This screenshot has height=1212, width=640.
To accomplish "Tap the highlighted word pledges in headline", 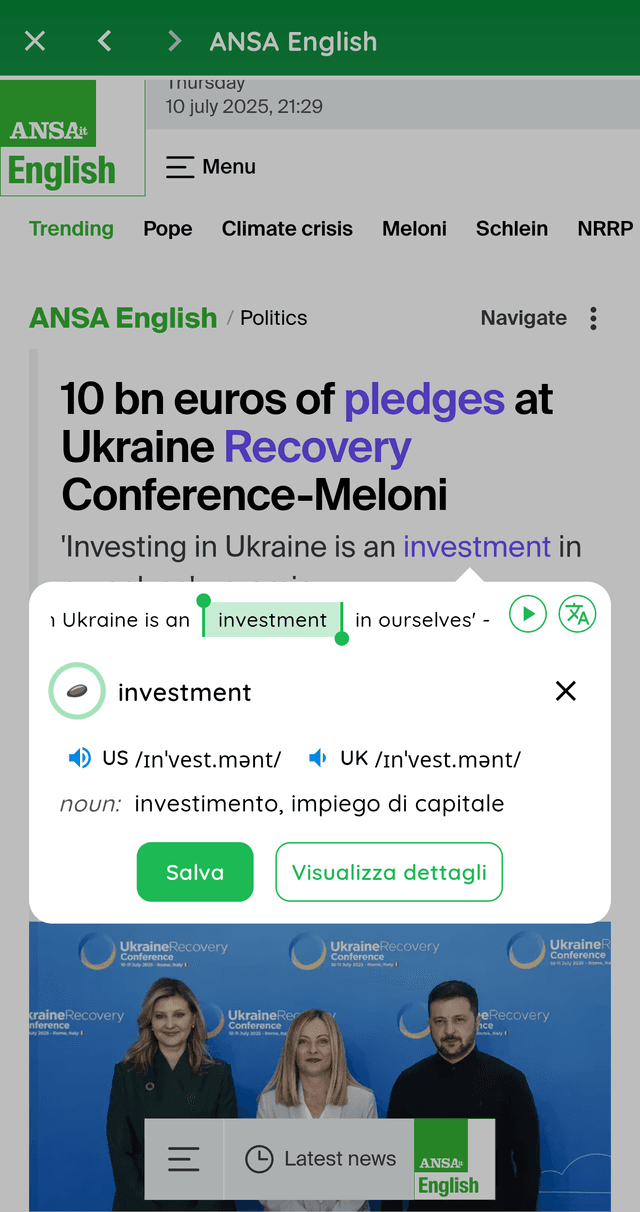I will point(424,399).
